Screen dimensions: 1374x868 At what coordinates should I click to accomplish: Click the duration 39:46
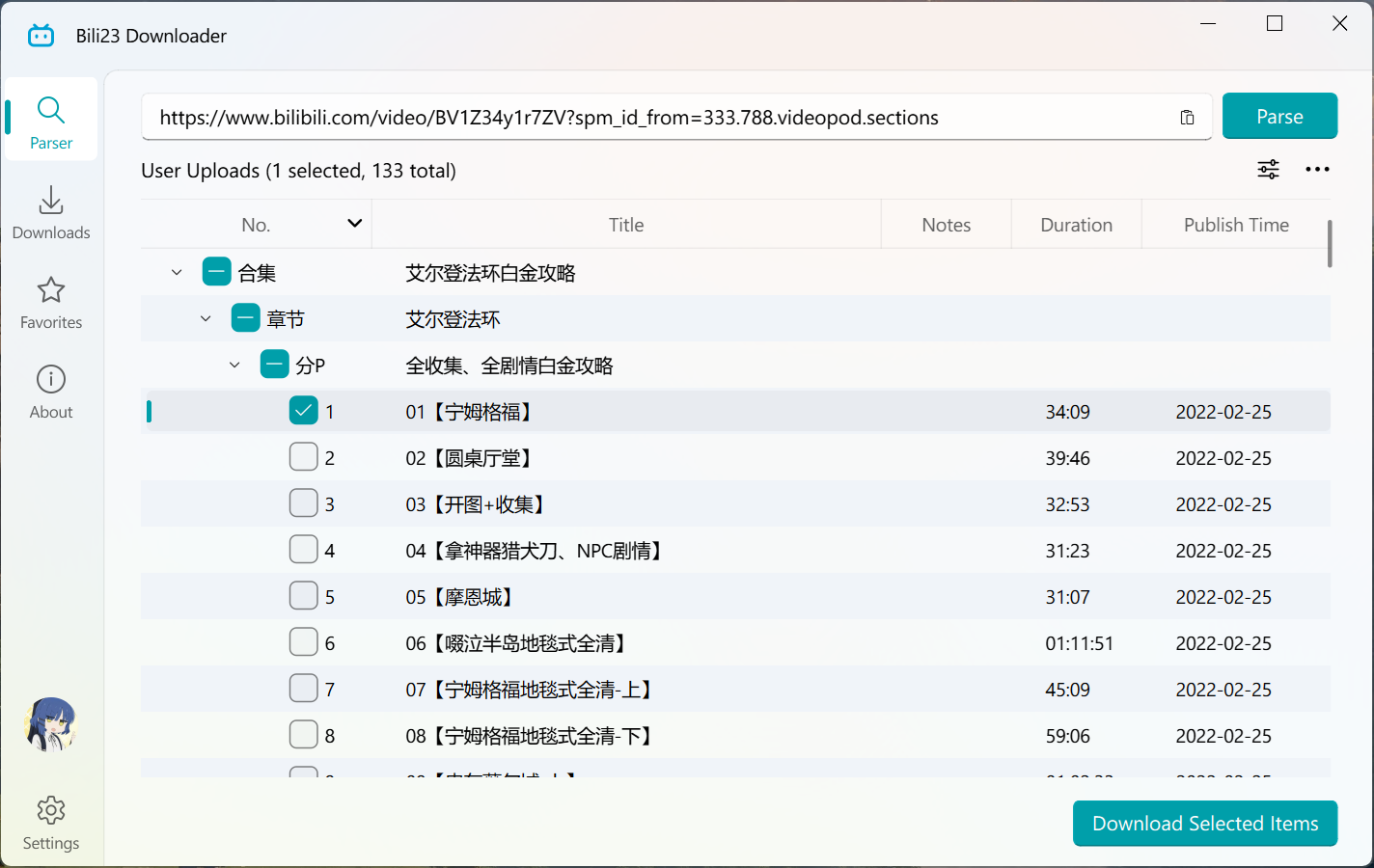coord(1068,458)
